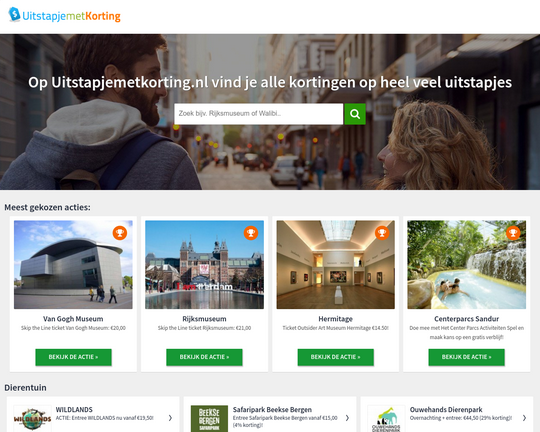
Task: Expand the WILDLANDS deal chevron arrow
Action: (170, 418)
